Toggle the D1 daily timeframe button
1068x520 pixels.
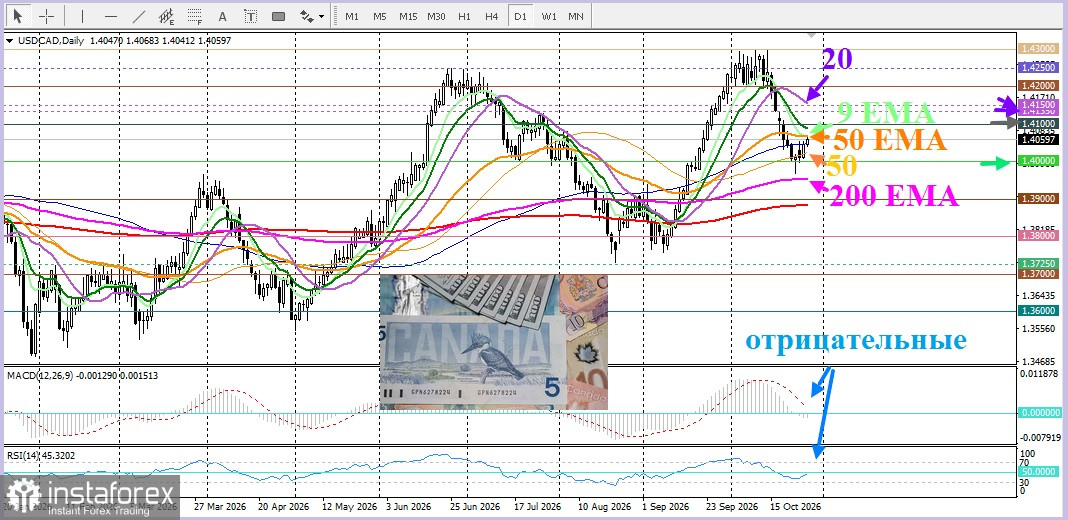(x=520, y=16)
